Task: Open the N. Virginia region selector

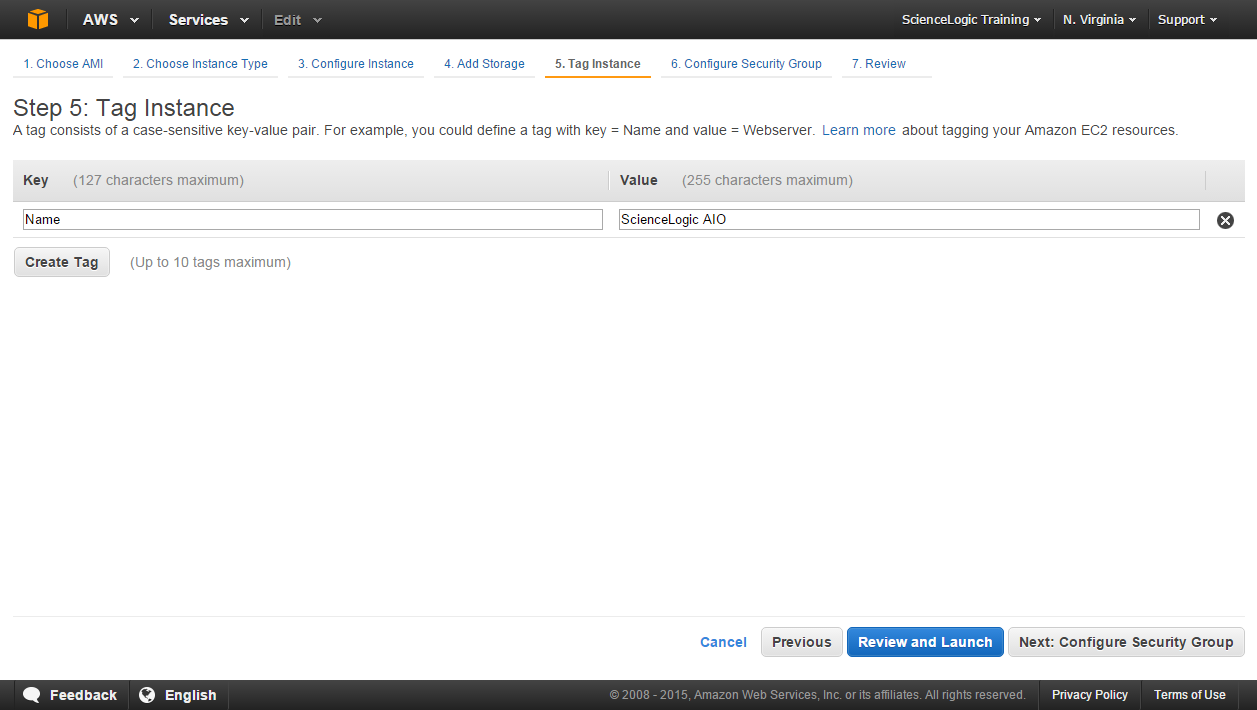Action: coord(1099,20)
